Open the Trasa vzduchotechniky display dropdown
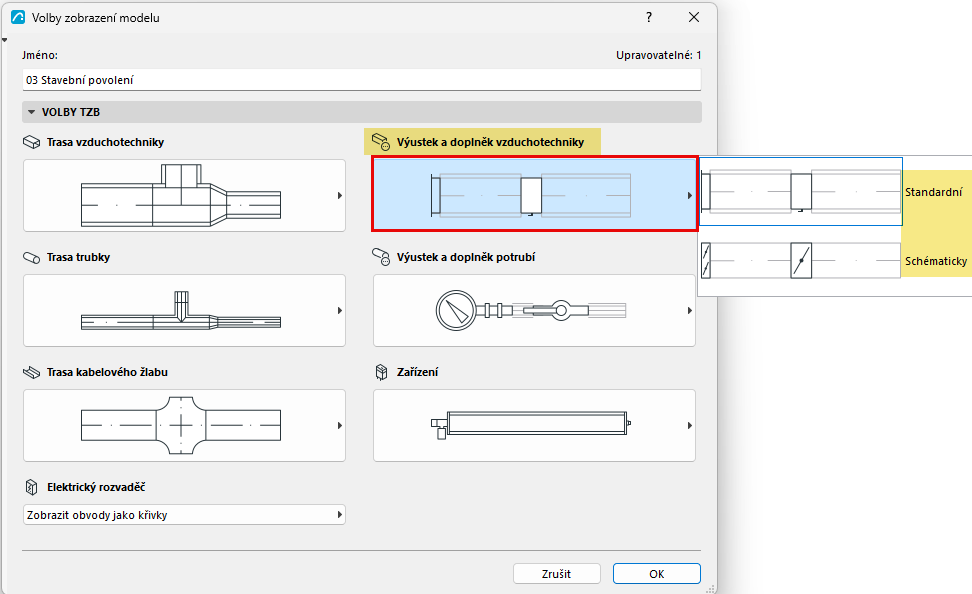Viewport: 972px width, 594px height. pos(184,195)
